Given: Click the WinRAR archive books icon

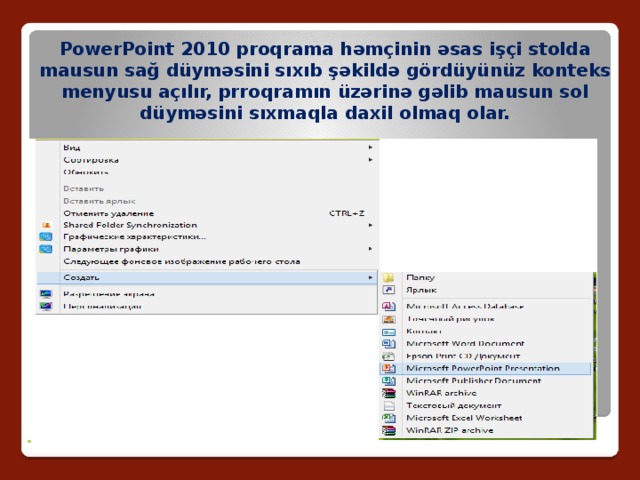Looking at the screenshot, I should coord(389,393).
